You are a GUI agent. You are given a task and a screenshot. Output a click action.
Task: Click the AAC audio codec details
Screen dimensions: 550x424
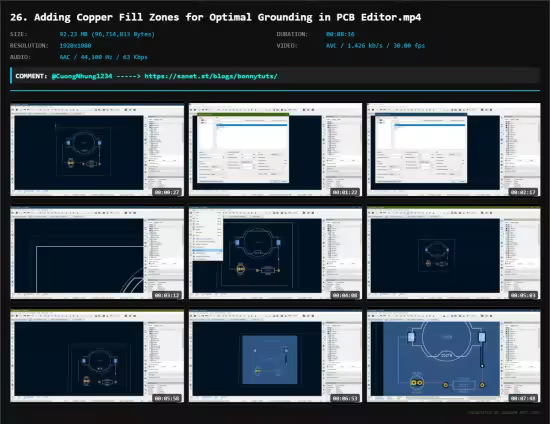(x=103, y=57)
